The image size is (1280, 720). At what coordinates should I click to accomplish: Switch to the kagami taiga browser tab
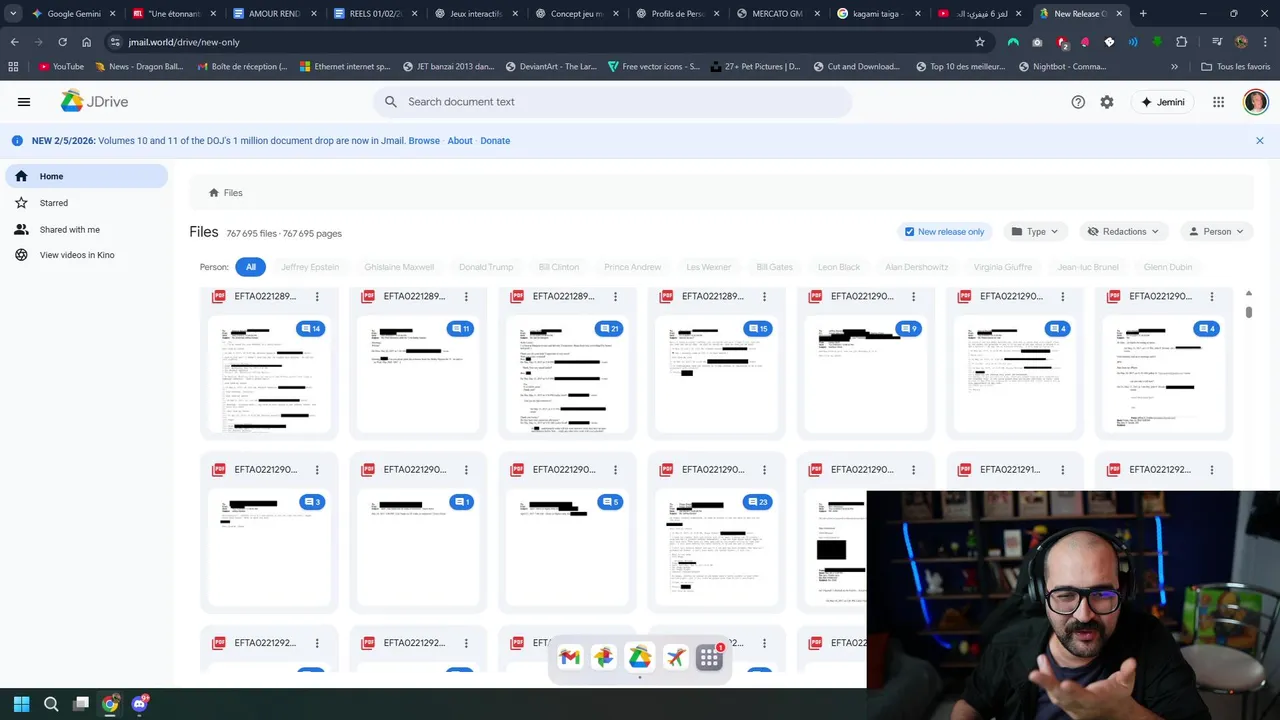point(879,14)
